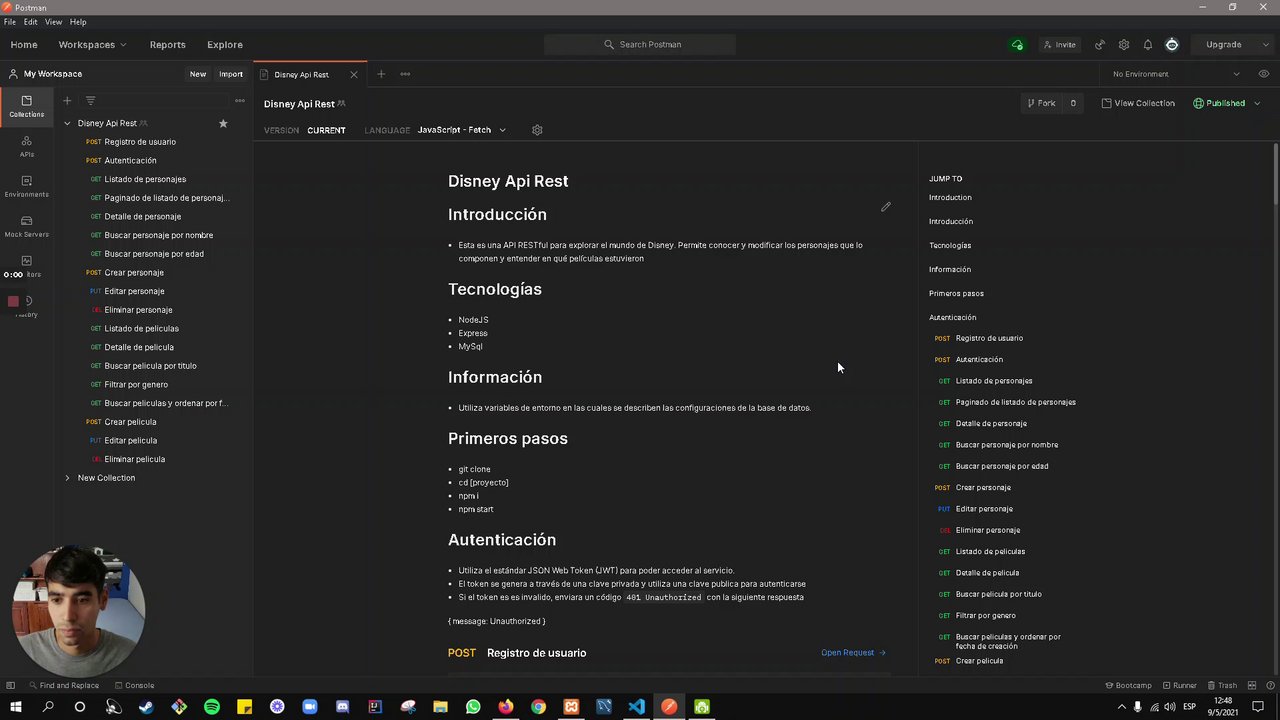Open Trash in status bar
Image resolution: width=1280 pixels, height=720 pixels.
1222,685
